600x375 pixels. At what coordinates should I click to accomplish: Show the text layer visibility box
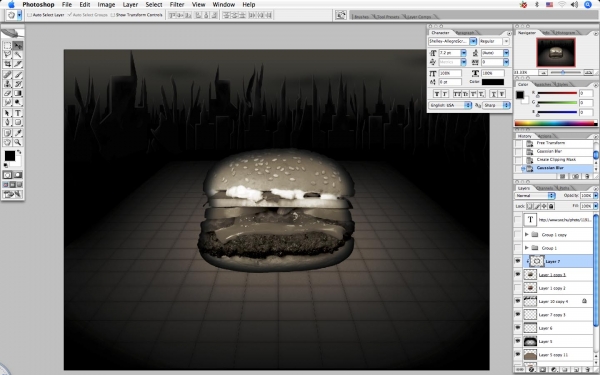[x=518, y=219]
